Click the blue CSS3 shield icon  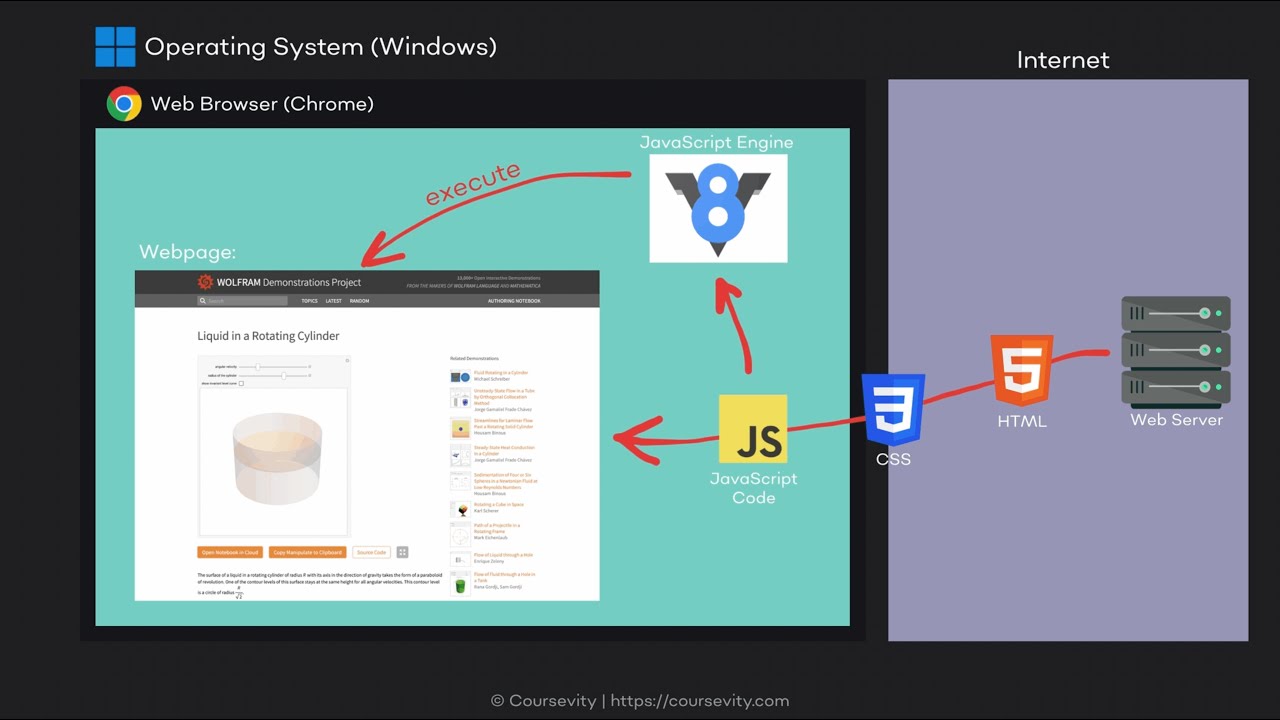pyautogui.click(x=894, y=410)
